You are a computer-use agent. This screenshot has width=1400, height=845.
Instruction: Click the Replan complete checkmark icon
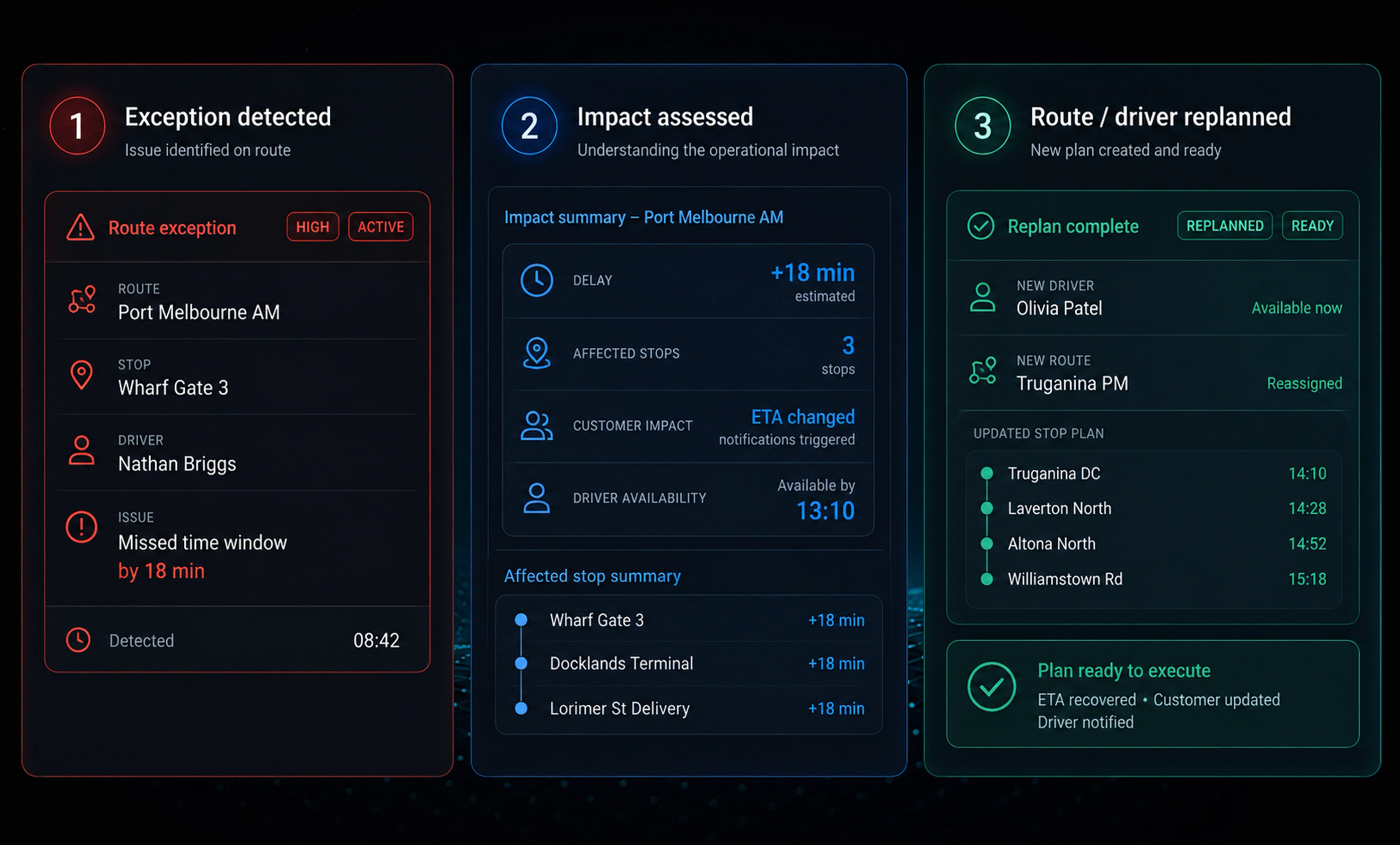coord(981,226)
